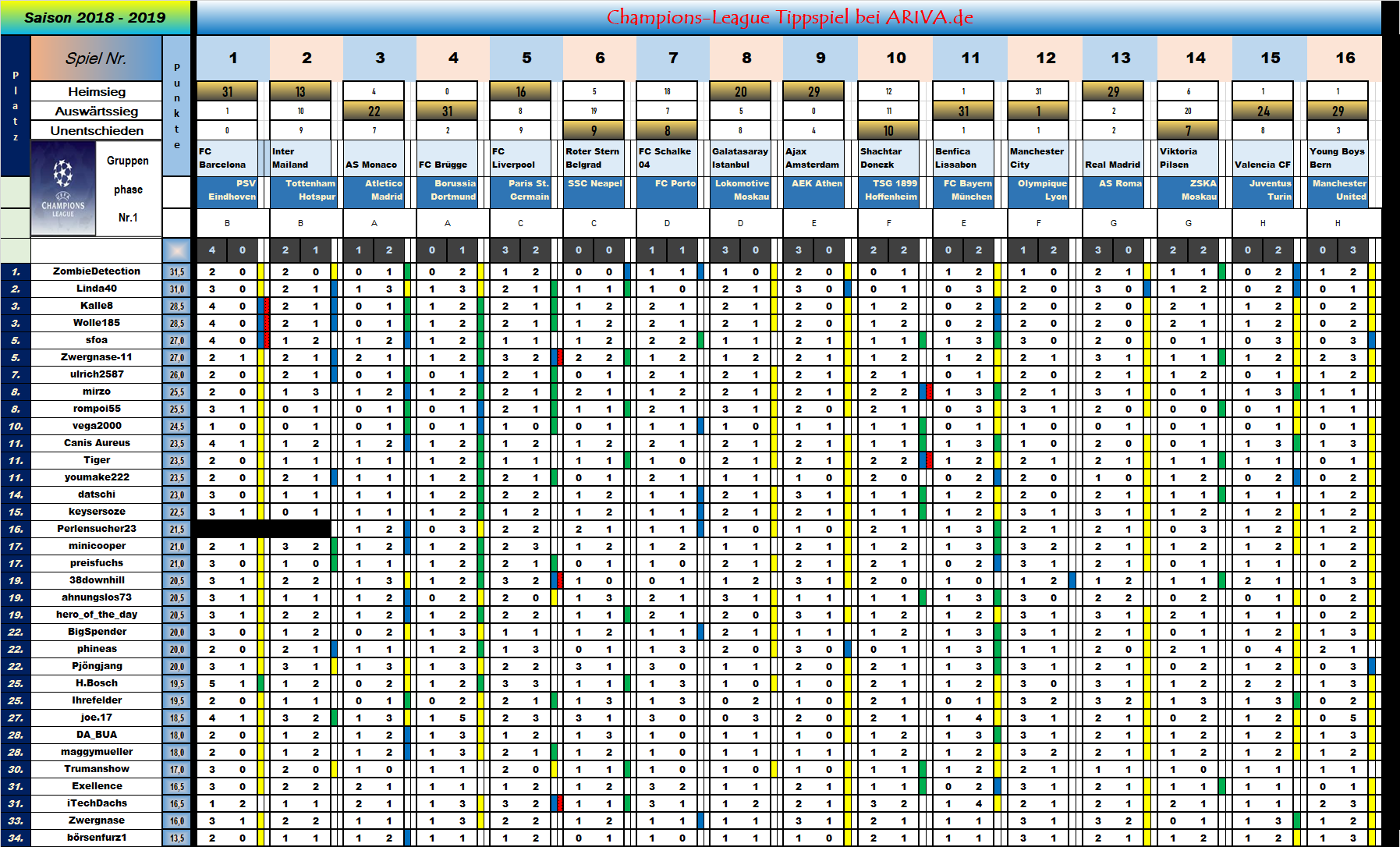Select player börsenfurz1 in the last row
Viewport: 1400px width, 847px height.
[96, 838]
